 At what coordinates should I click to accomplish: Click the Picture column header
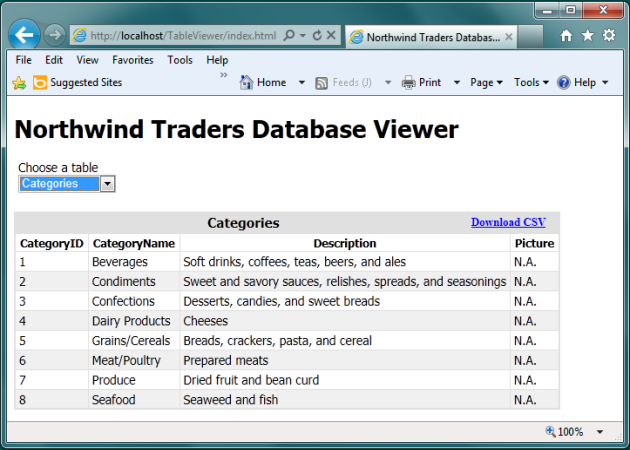click(534, 243)
